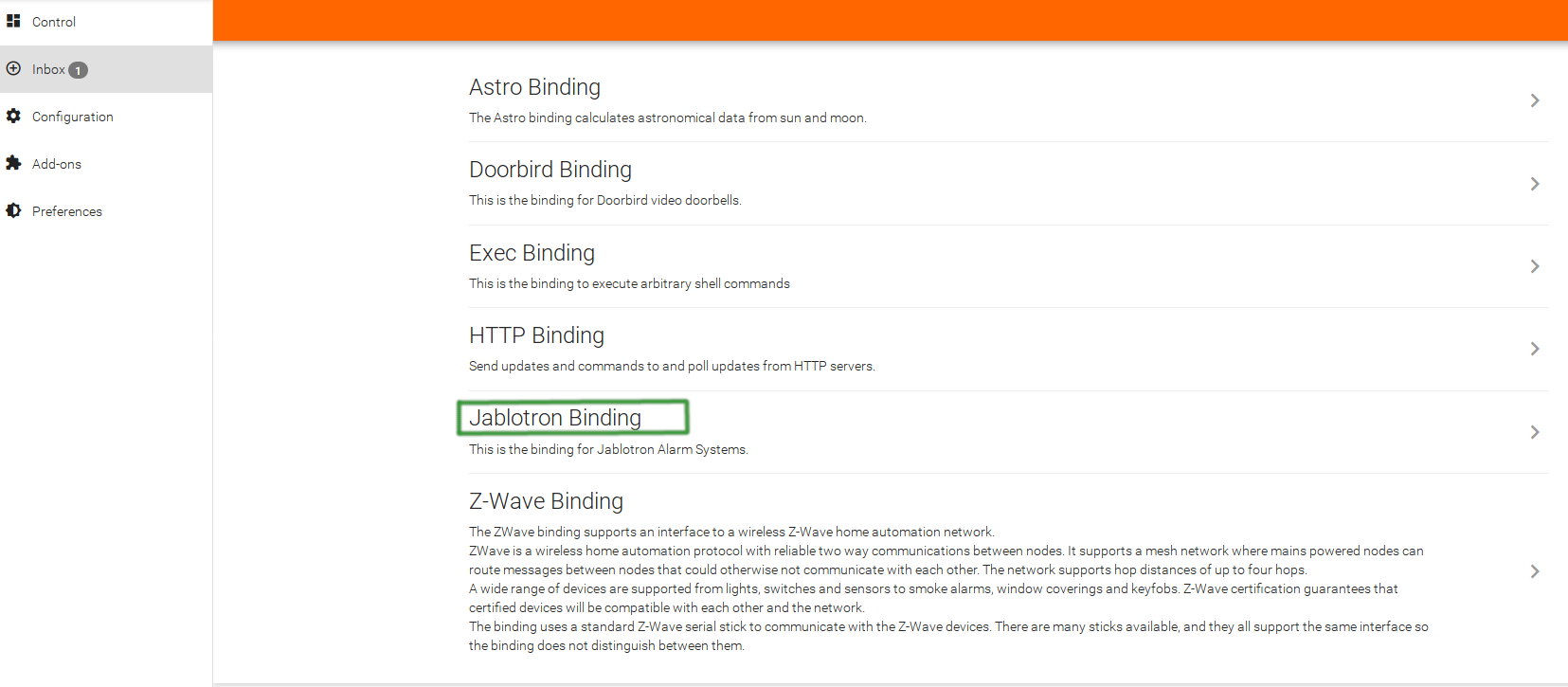
Task: Click 'This is the binding for Doorbird video doorbells' text
Action: (x=604, y=200)
